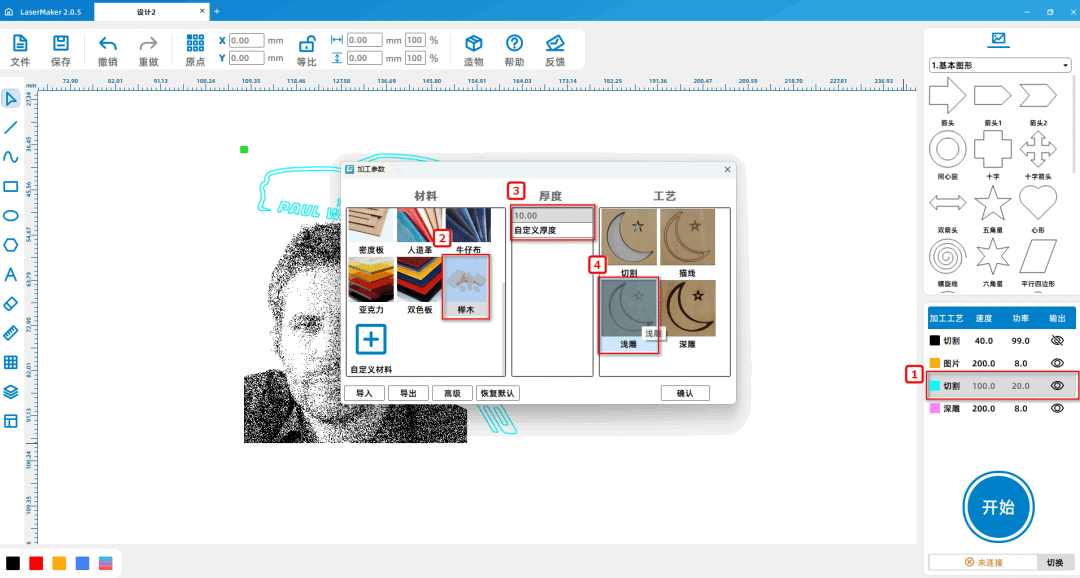Open the 帮助 help icon
1080x578 pixels.
click(x=514, y=44)
